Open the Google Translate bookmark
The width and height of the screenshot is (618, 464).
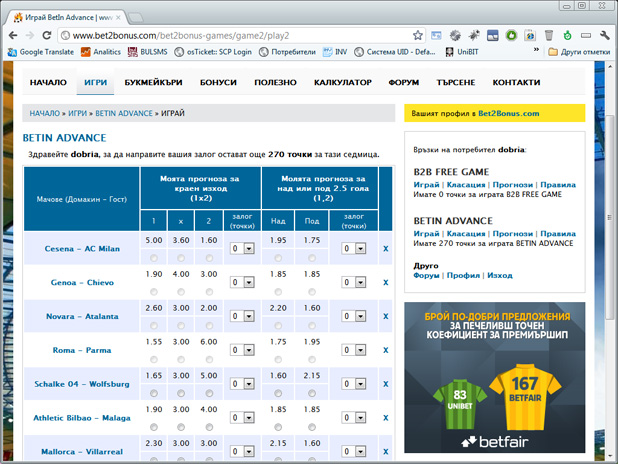(x=41, y=52)
